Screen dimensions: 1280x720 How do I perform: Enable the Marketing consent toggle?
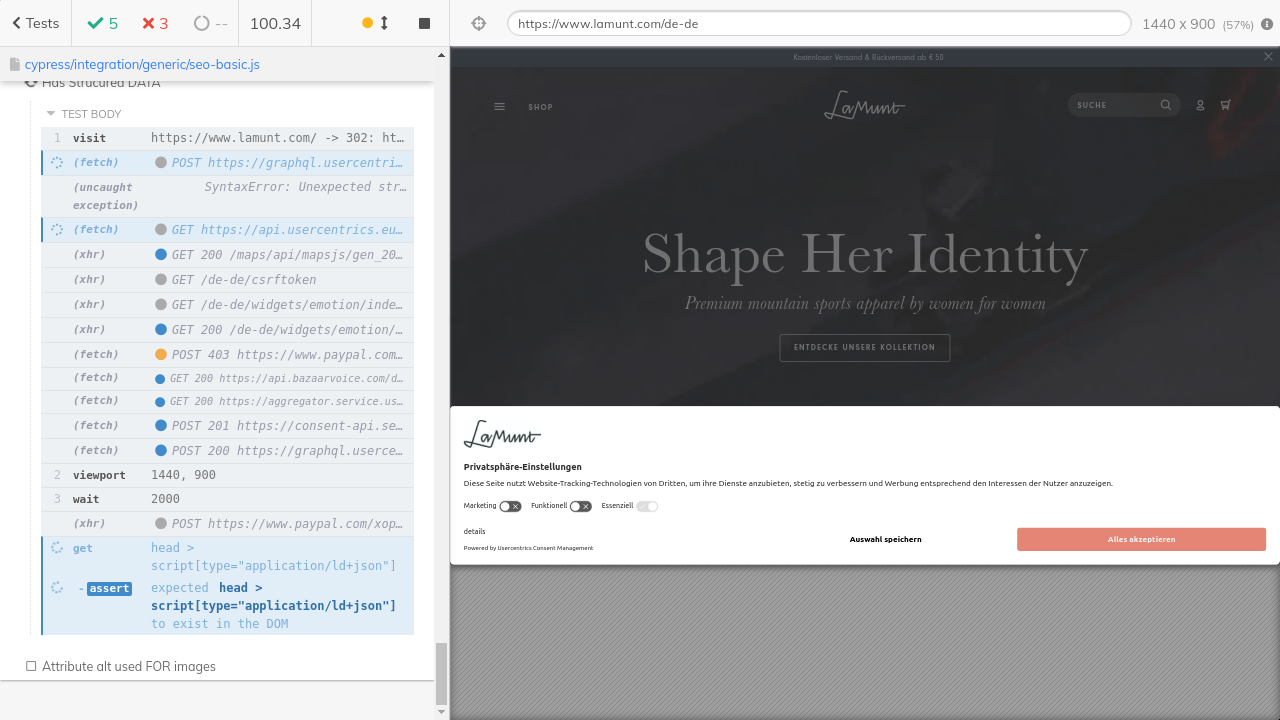[510, 506]
